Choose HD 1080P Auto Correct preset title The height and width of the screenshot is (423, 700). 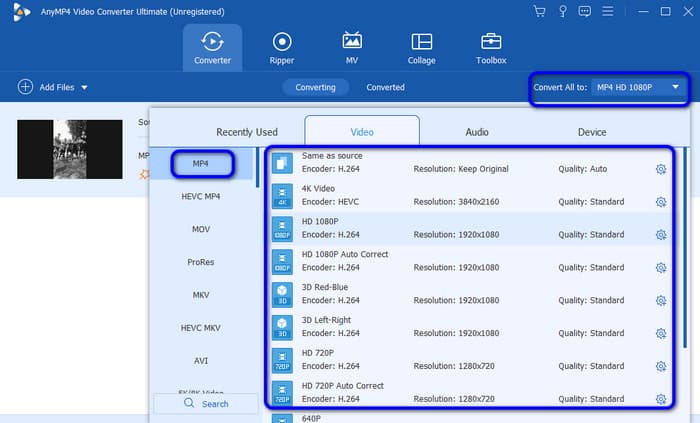(x=345, y=254)
